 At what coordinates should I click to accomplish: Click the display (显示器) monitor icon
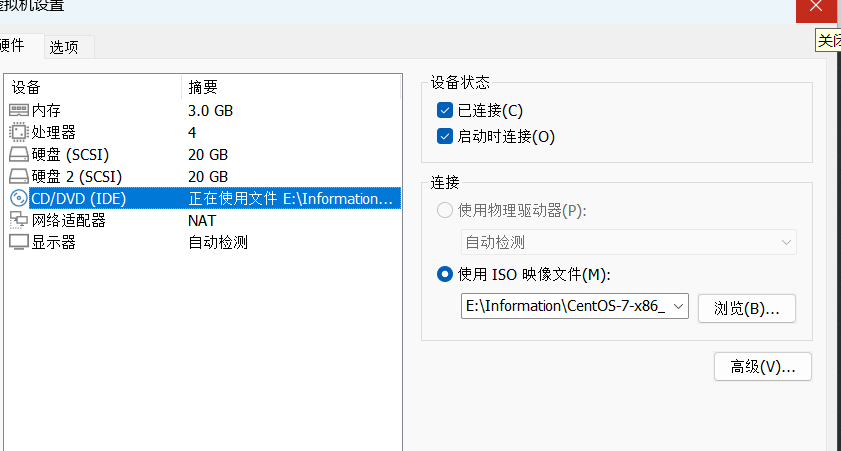coord(19,242)
